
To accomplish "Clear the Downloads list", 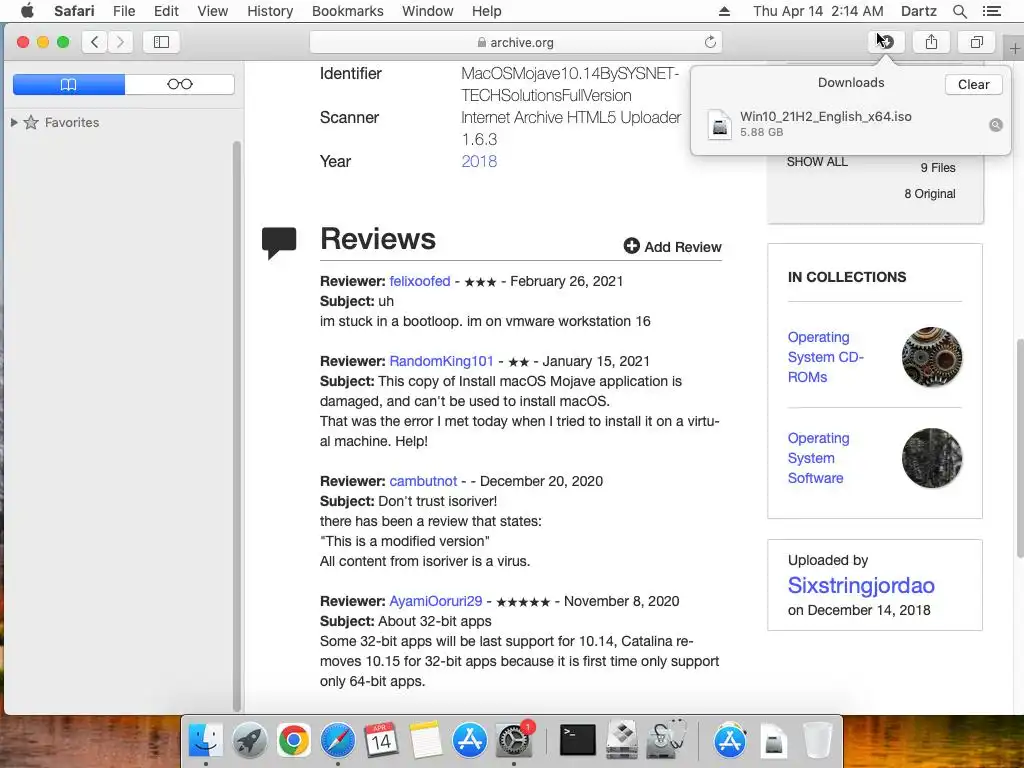I will click(973, 84).
